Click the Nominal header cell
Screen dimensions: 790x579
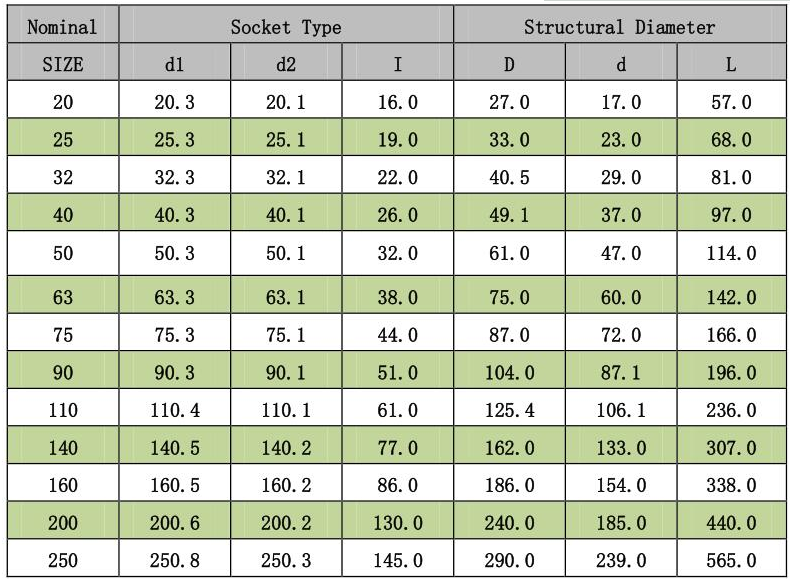point(63,24)
